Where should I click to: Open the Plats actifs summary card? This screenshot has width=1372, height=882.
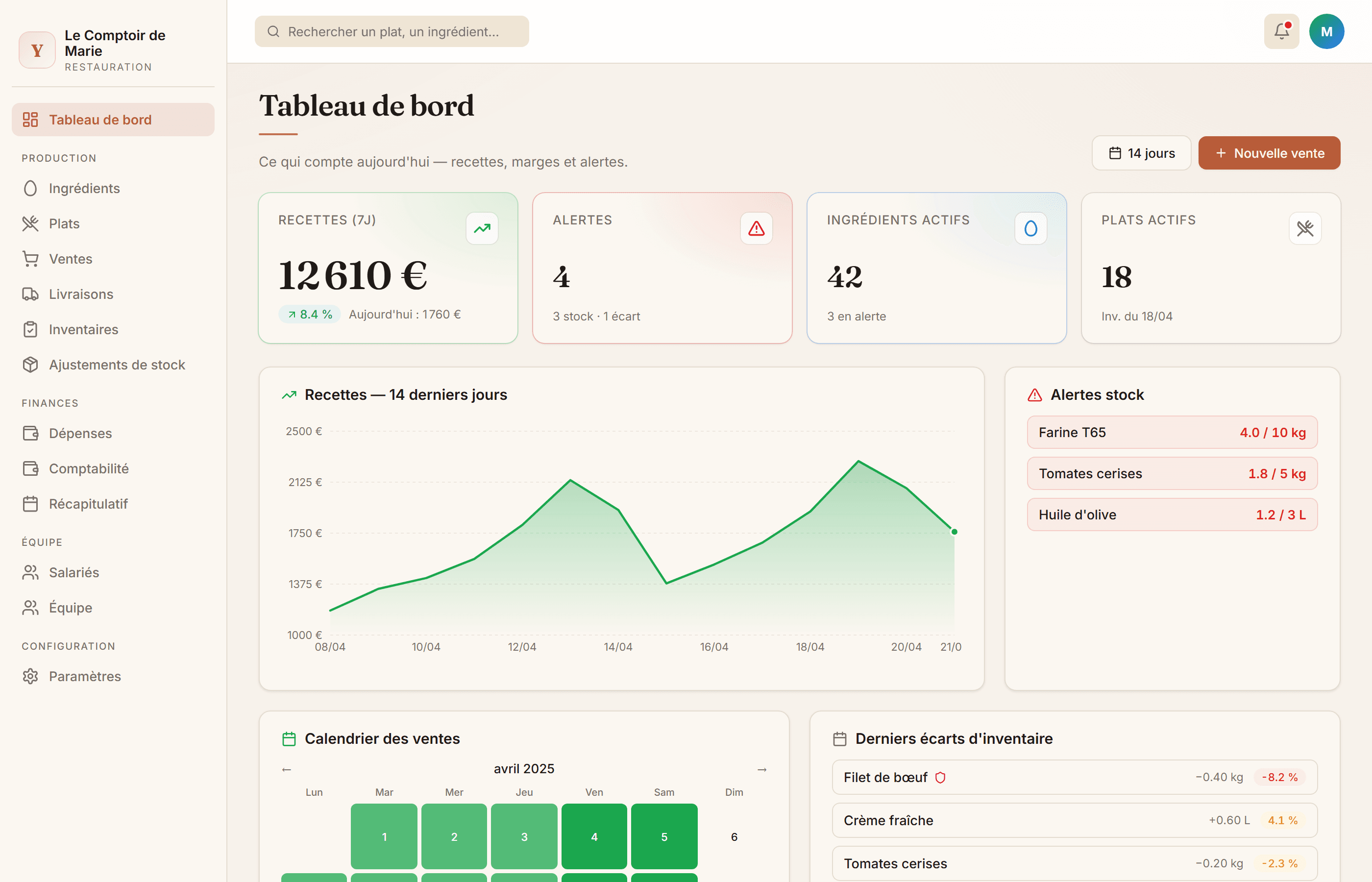(1210, 268)
